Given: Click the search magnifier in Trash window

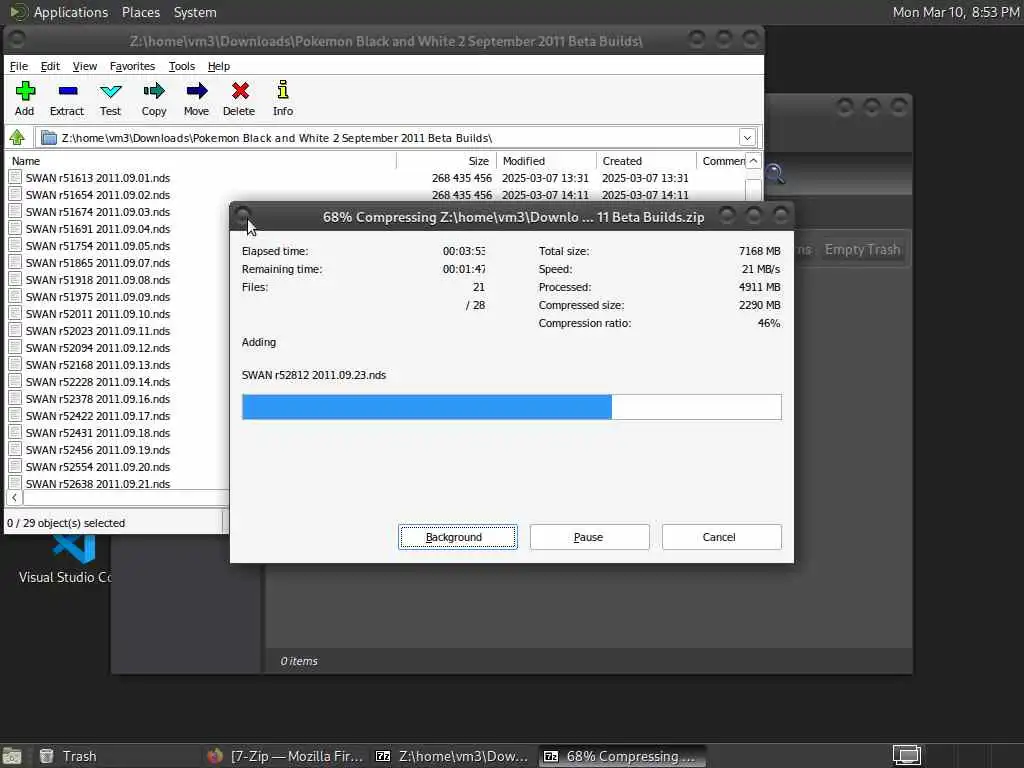Looking at the screenshot, I should 775,174.
